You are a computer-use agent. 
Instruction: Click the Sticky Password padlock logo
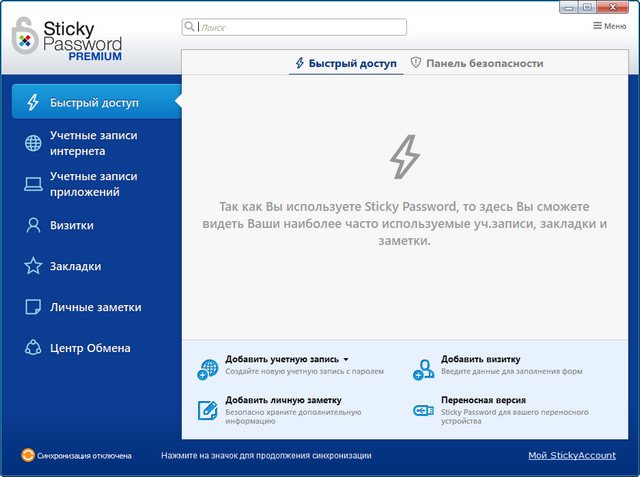coord(25,36)
